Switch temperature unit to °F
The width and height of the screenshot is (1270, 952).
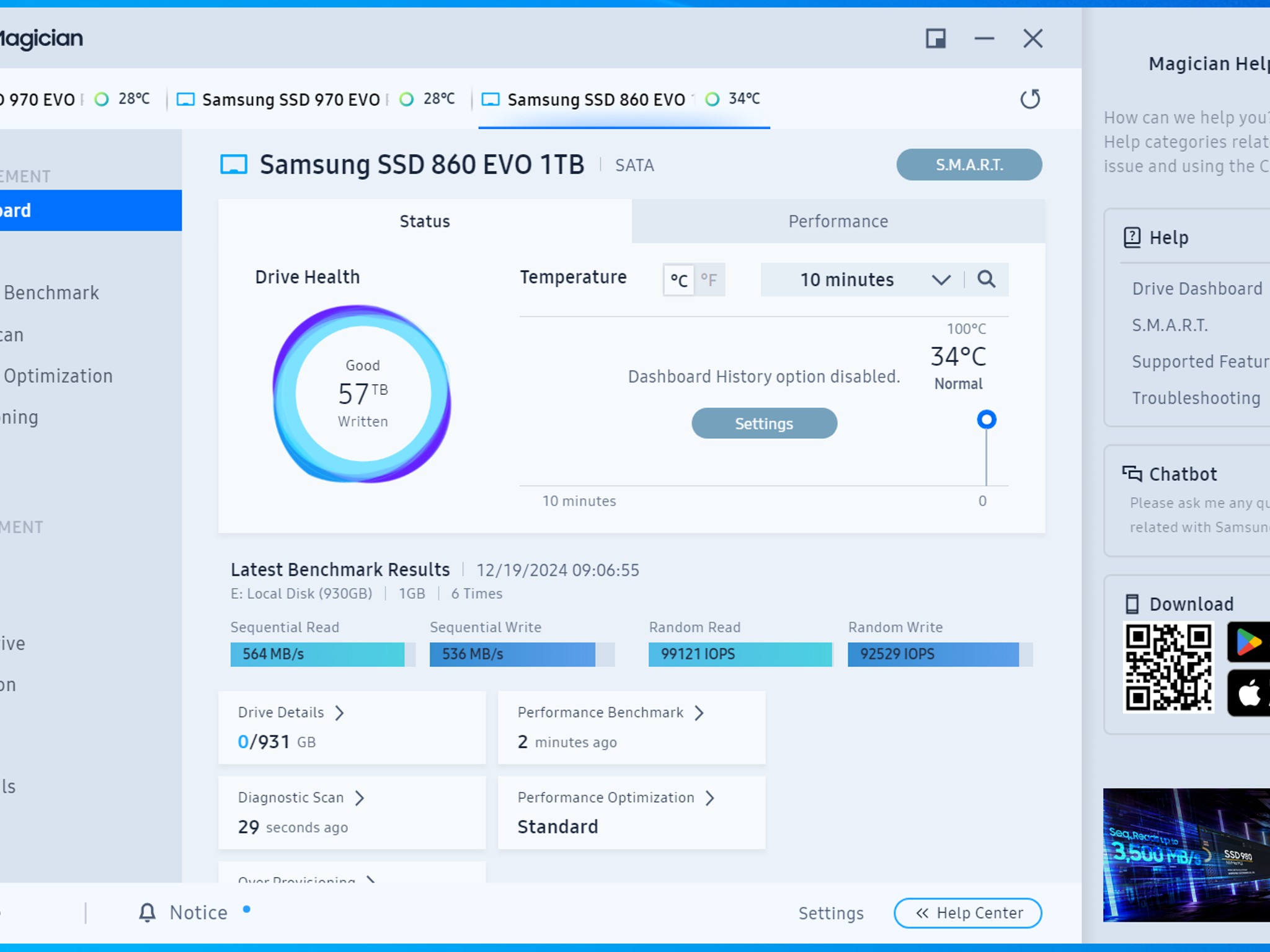point(709,280)
